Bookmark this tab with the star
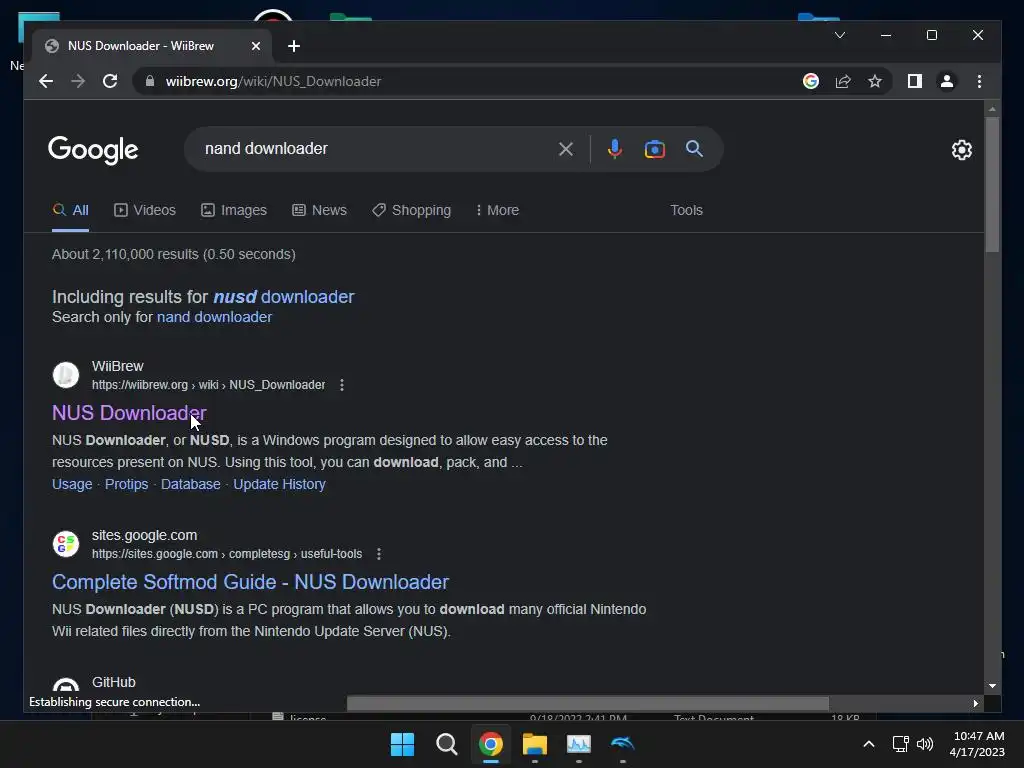Viewport: 1024px width, 768px height. coord(875,81)
